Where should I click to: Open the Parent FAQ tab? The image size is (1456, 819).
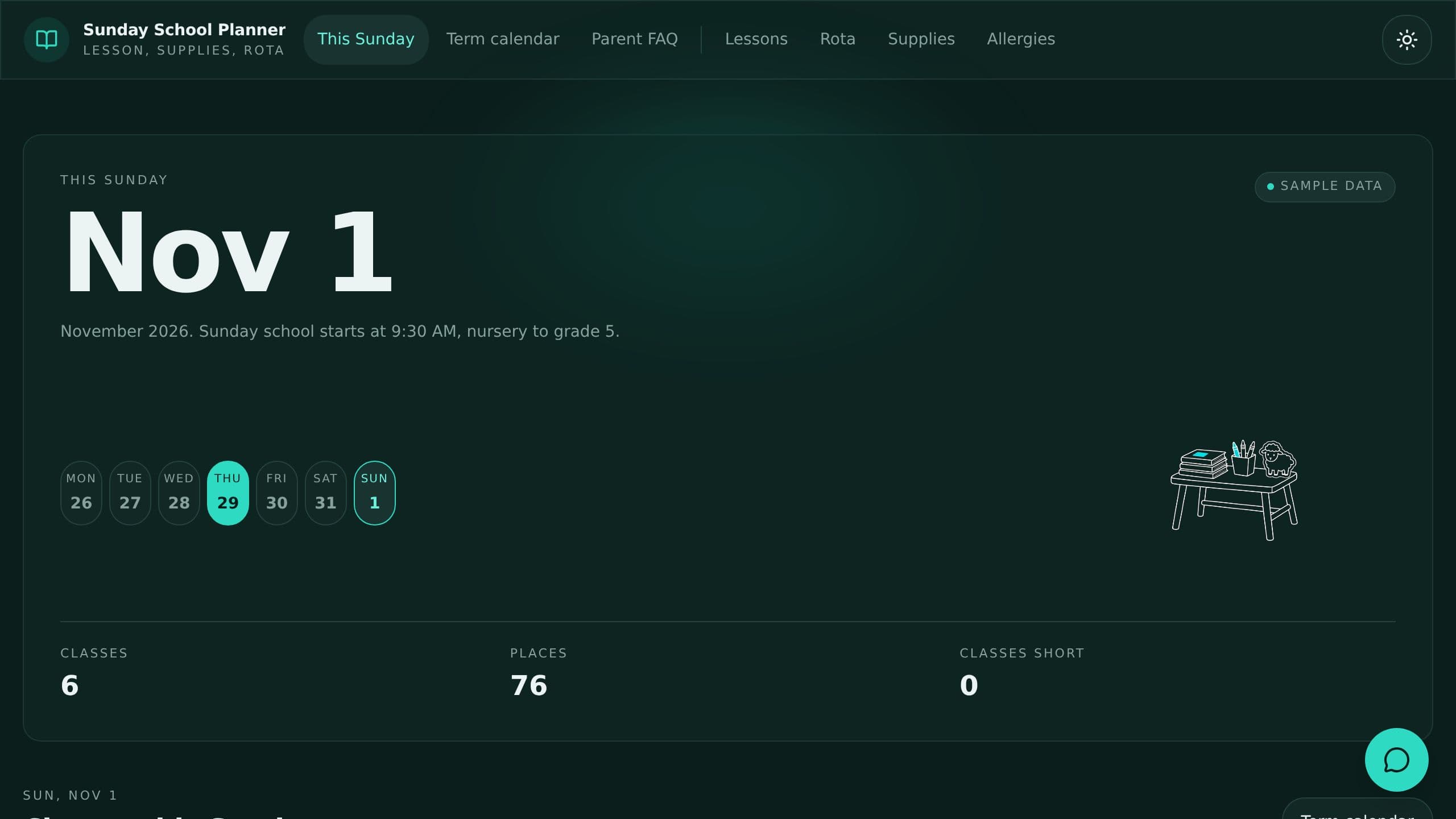pyautogui.click(x=634, y=39)
